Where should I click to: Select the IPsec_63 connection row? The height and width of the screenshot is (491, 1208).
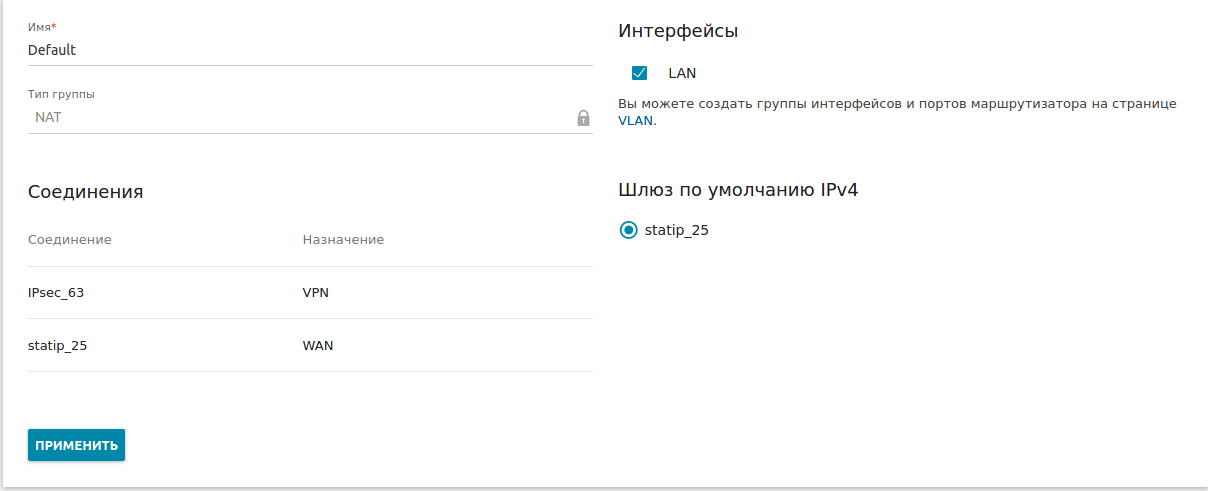(x=56, y=293)
